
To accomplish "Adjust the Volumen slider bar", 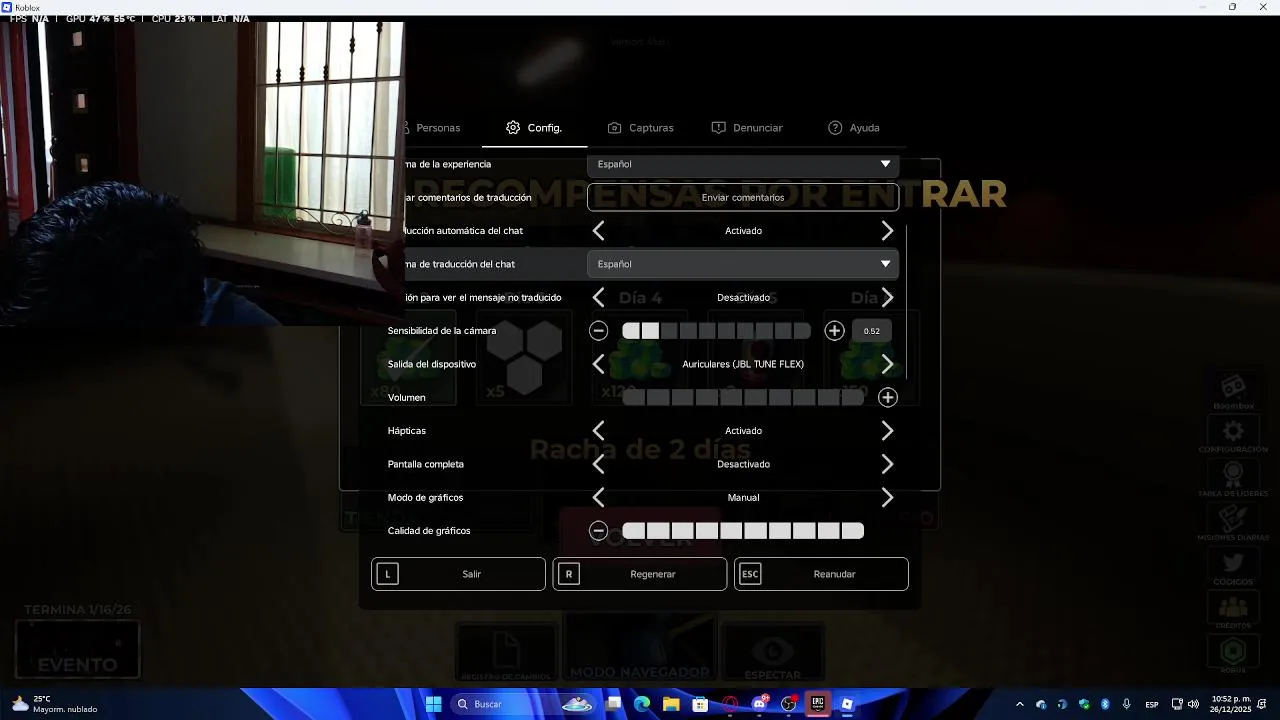I will (743, 398).
